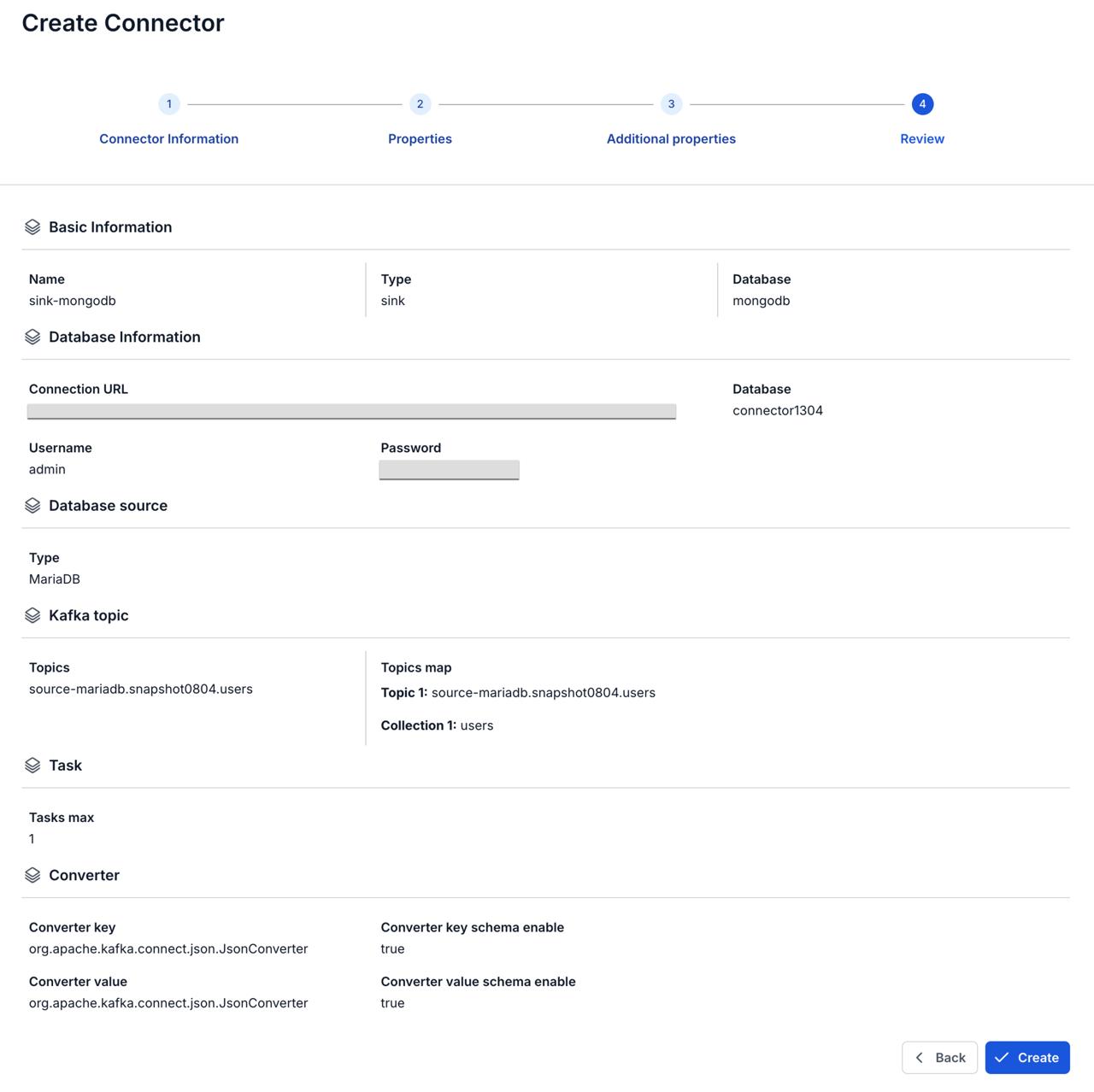Click the source type MariaDB
Screen dimensions: 1094x1092
(55, 578)
